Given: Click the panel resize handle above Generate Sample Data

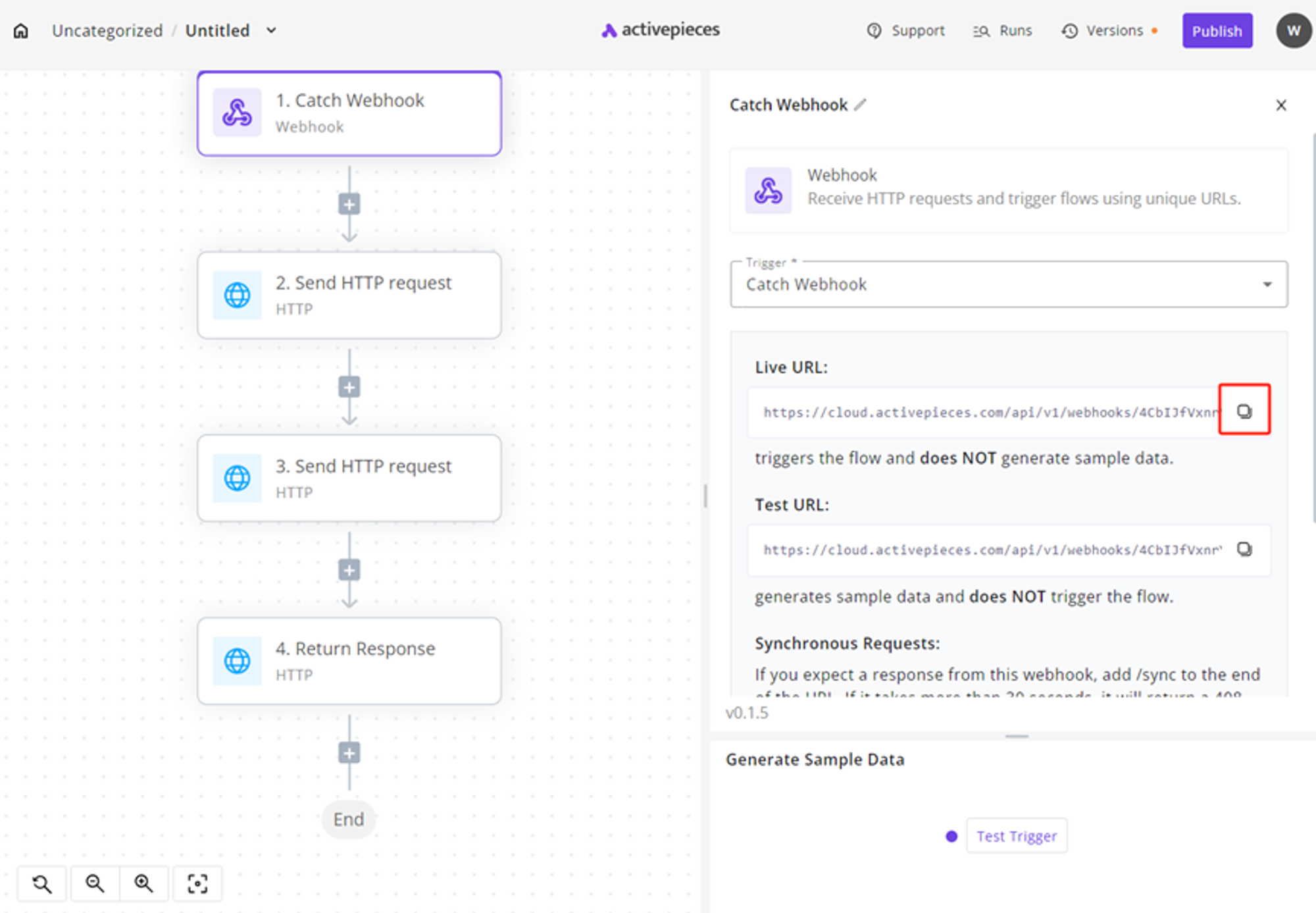Looking at the screenshot, I should tap(1016, 737).
